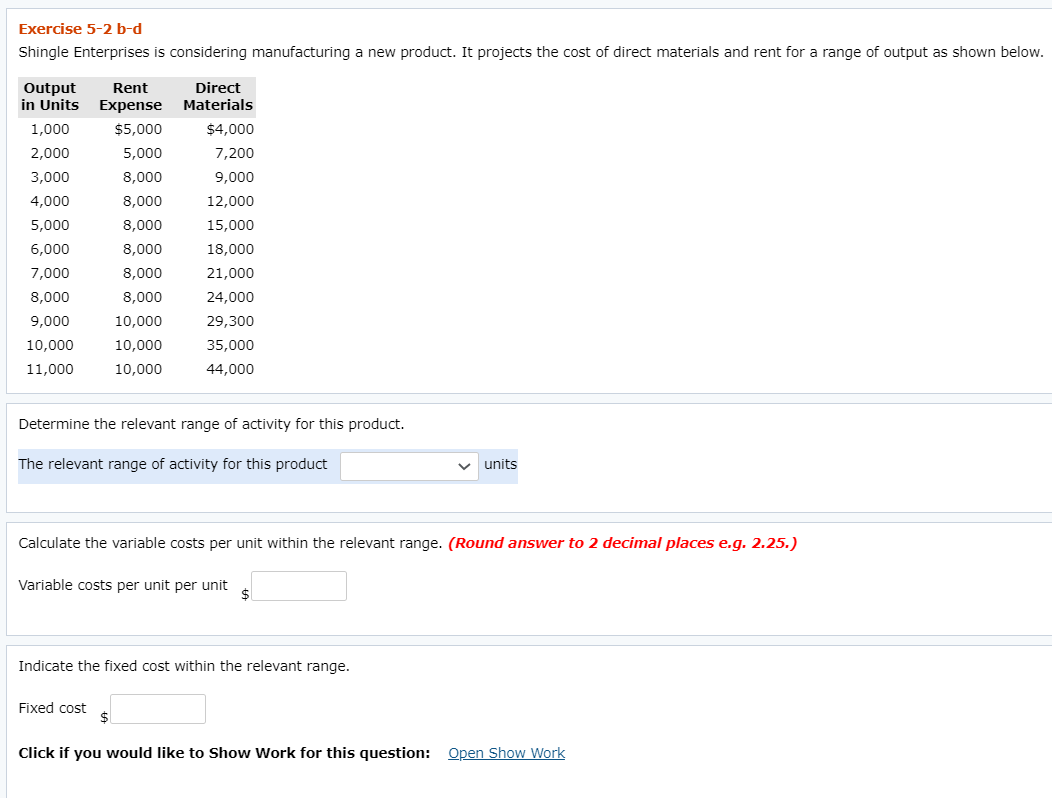Click the 2,000 output units cell
The height and width of the screenshot is (798, 1052).
50,153
